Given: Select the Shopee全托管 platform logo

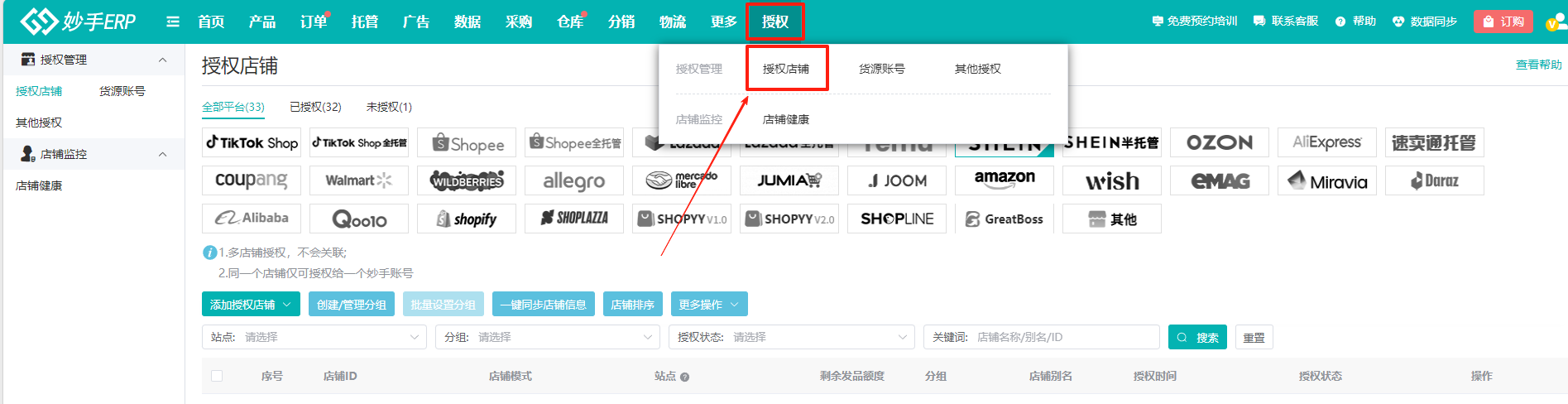Looking at the screenshot, I should [x=574, y=142].
